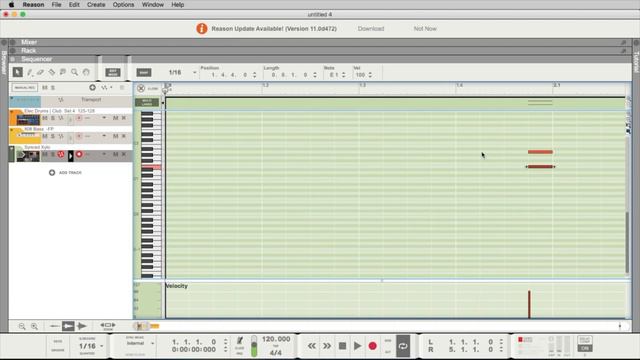Click the Vel value stepper arrows

[x=370, y=75]
